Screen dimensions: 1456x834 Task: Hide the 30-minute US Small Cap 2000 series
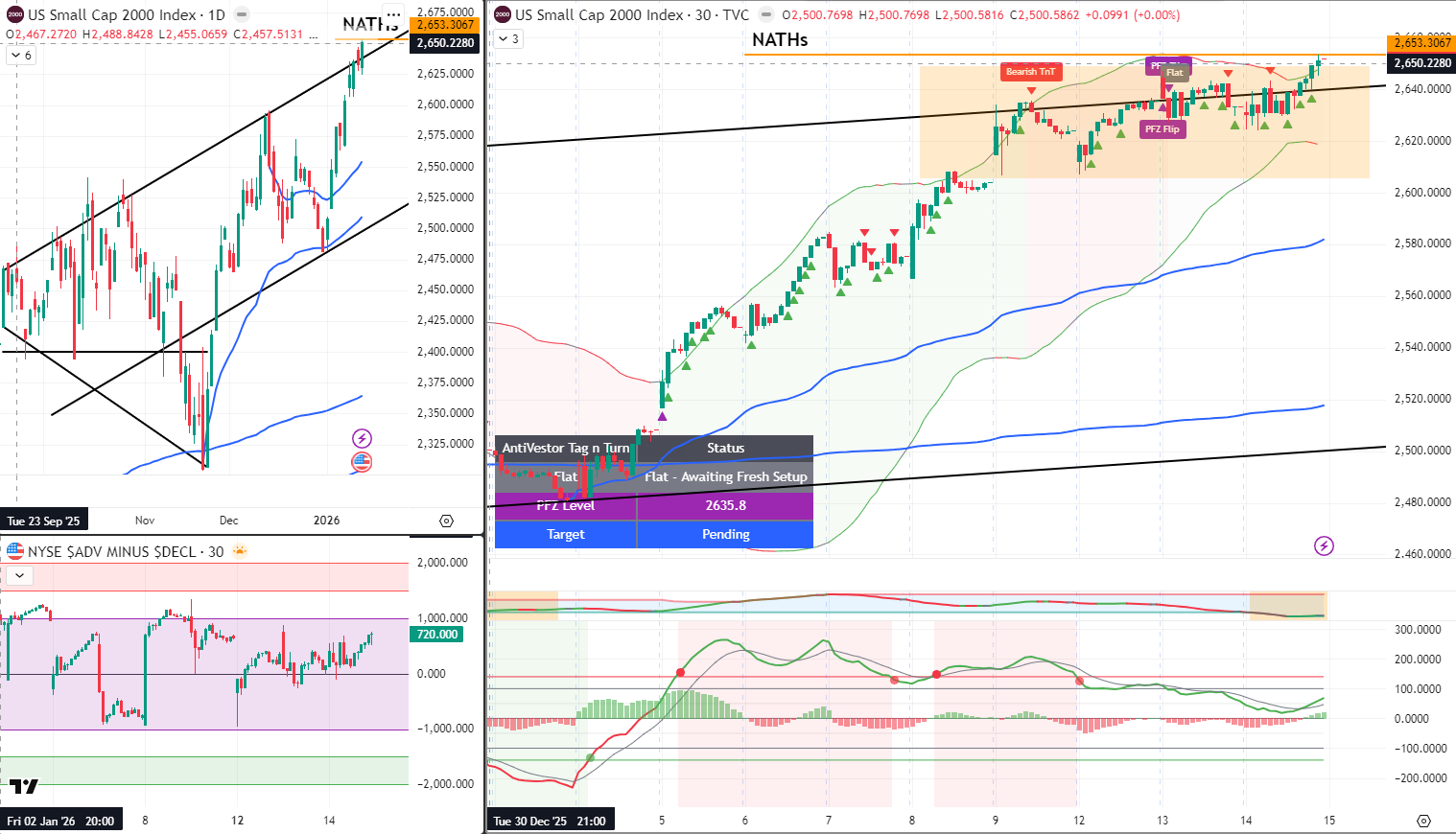click(764, 15)
